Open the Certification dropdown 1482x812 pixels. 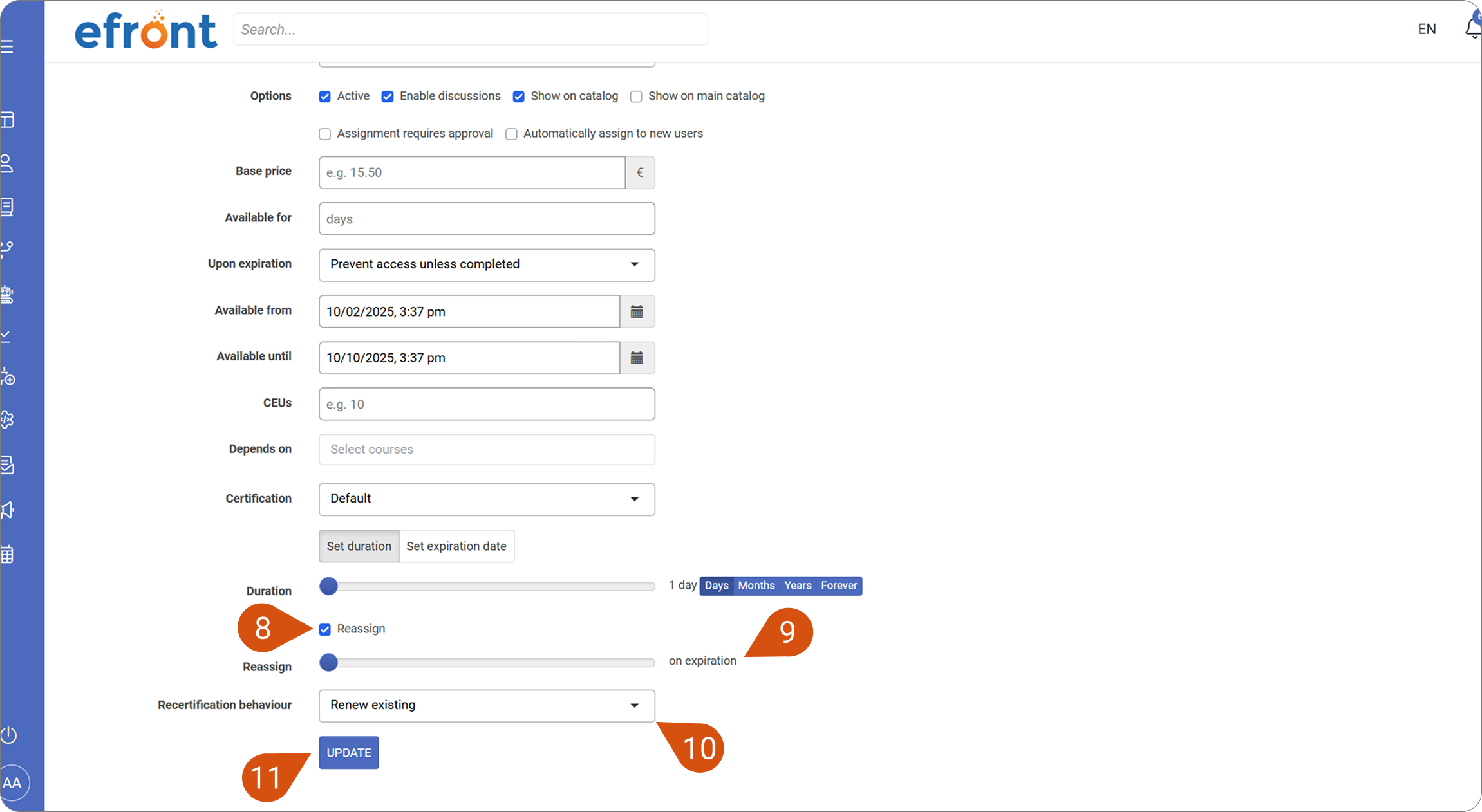(487, 499)
